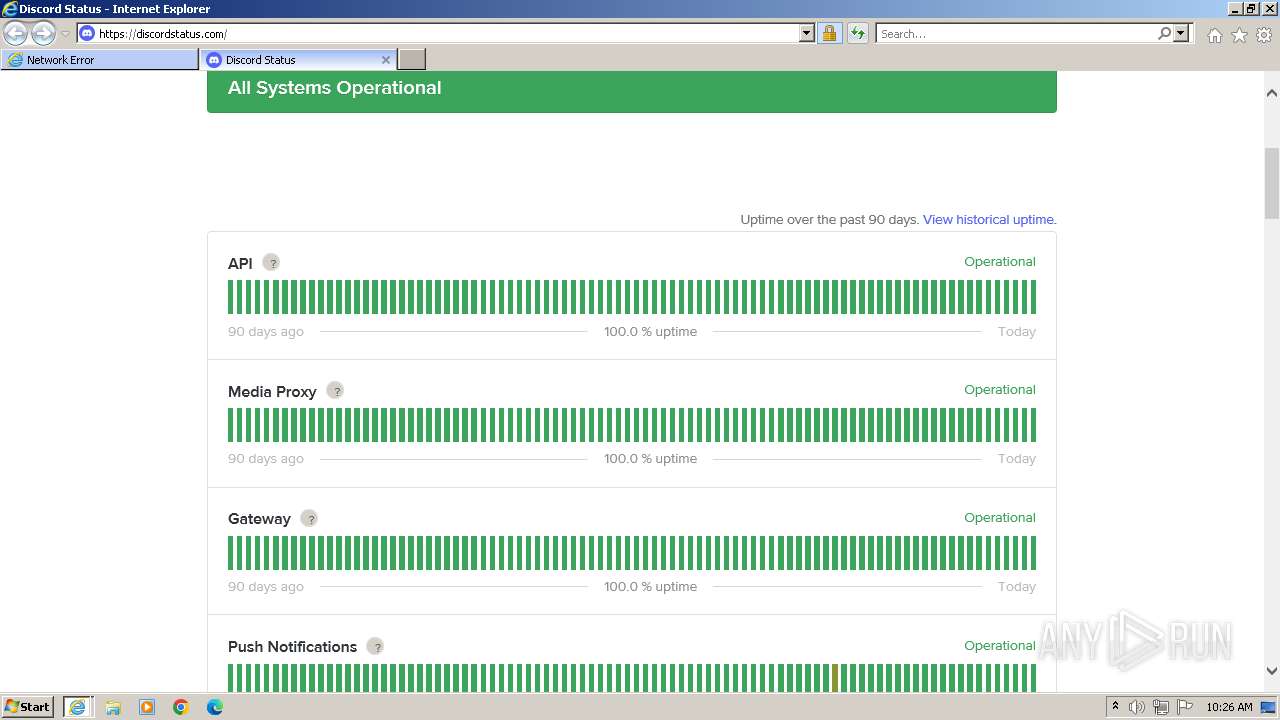Launch Microsoft Edge from the taskbar
1280x720 pixels.
(214, 707)
